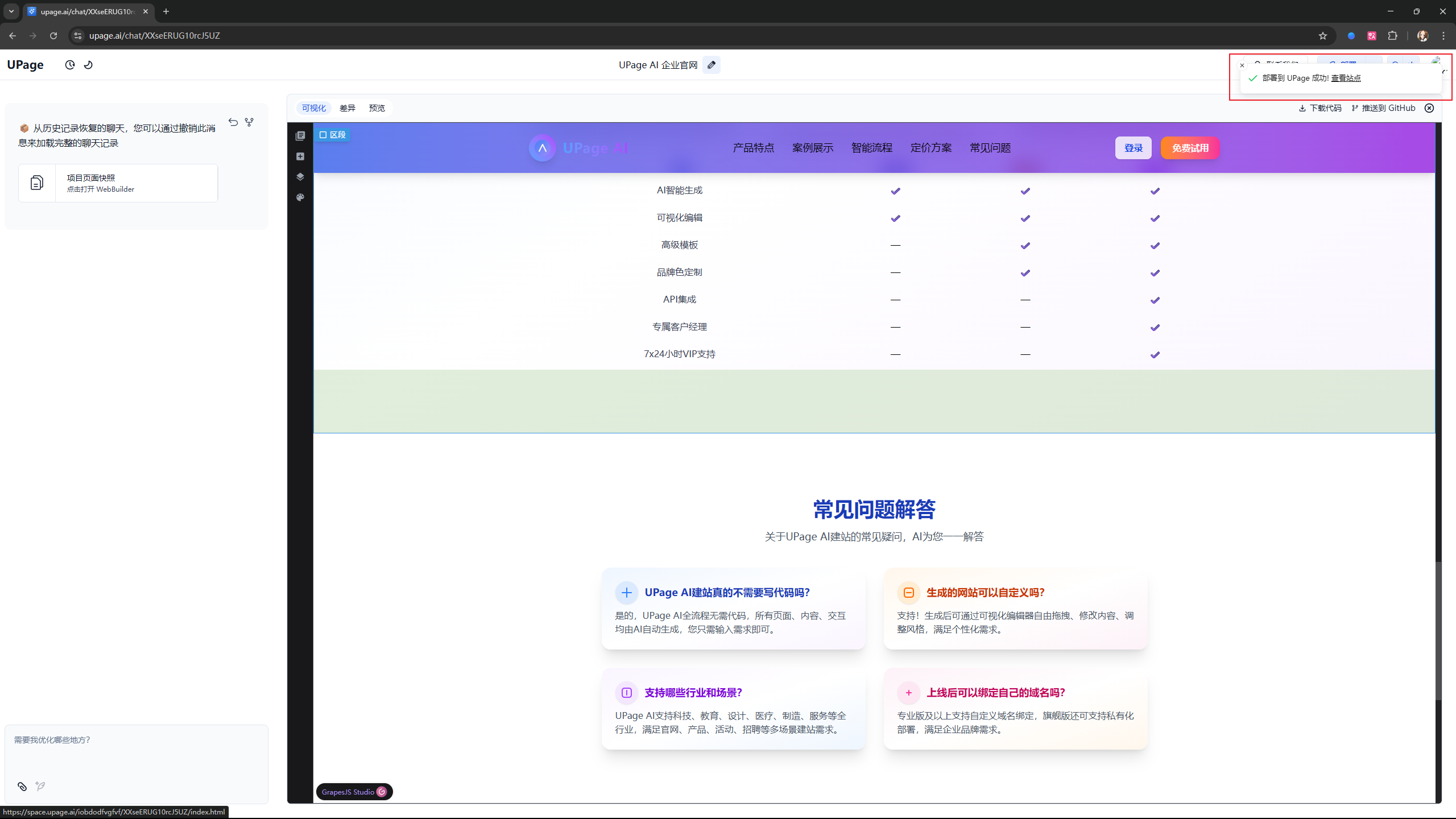Click the UPage logo top left

click(25, 65)
